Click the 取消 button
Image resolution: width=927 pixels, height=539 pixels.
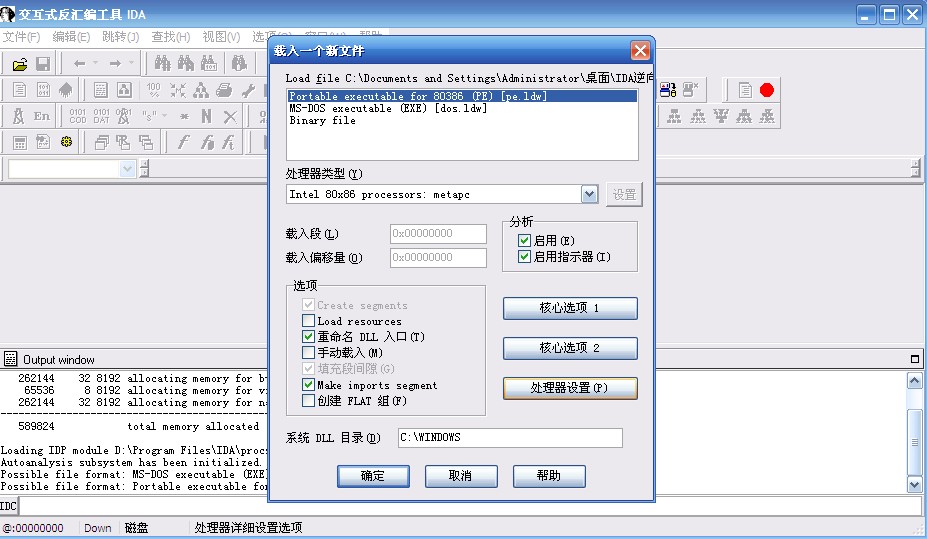coord(461,476)
